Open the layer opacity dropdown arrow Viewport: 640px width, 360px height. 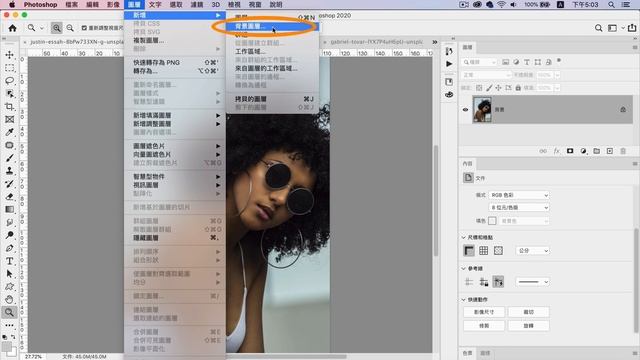point(557,75)
